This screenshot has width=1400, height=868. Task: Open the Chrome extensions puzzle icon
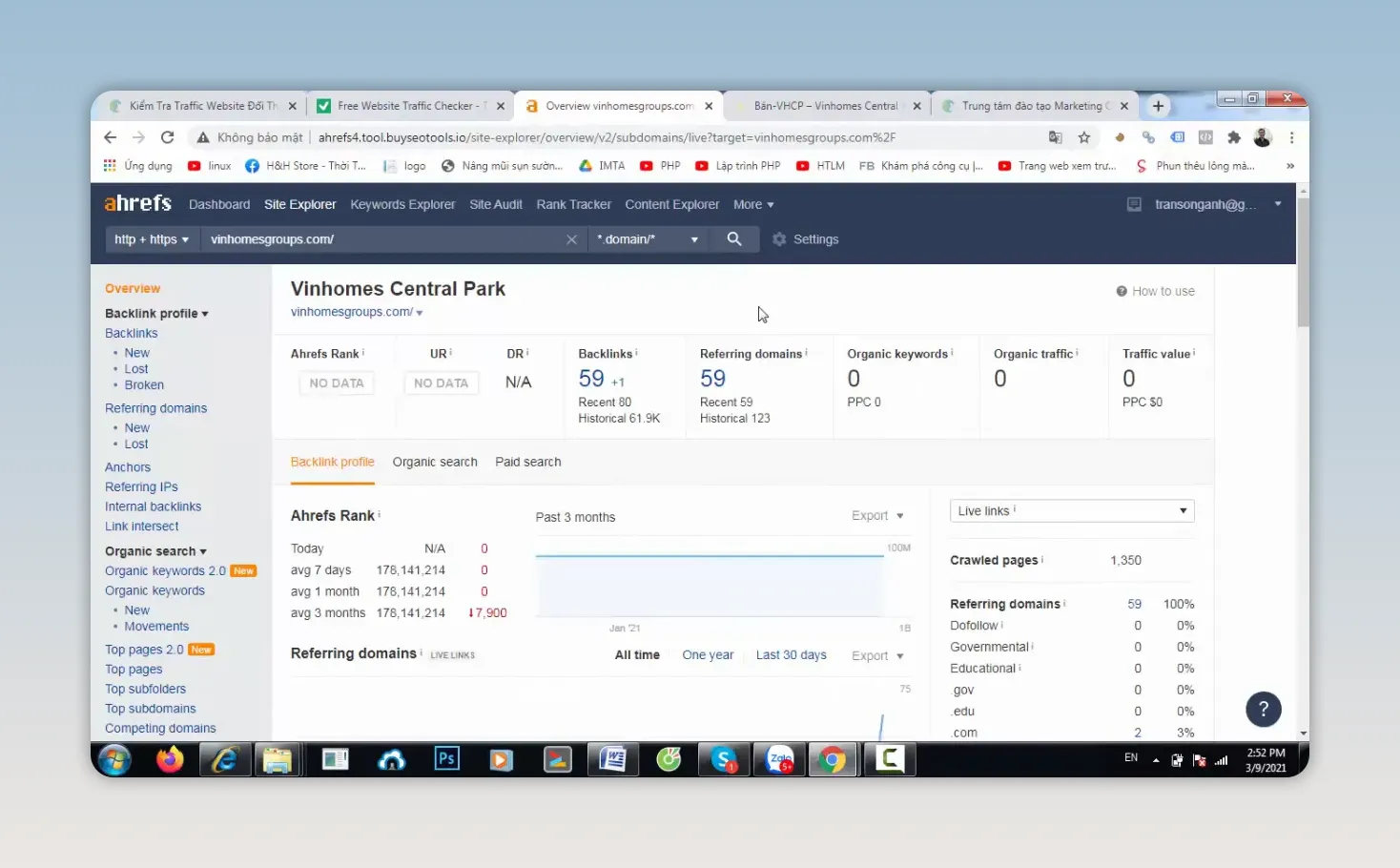[1234, 137]
